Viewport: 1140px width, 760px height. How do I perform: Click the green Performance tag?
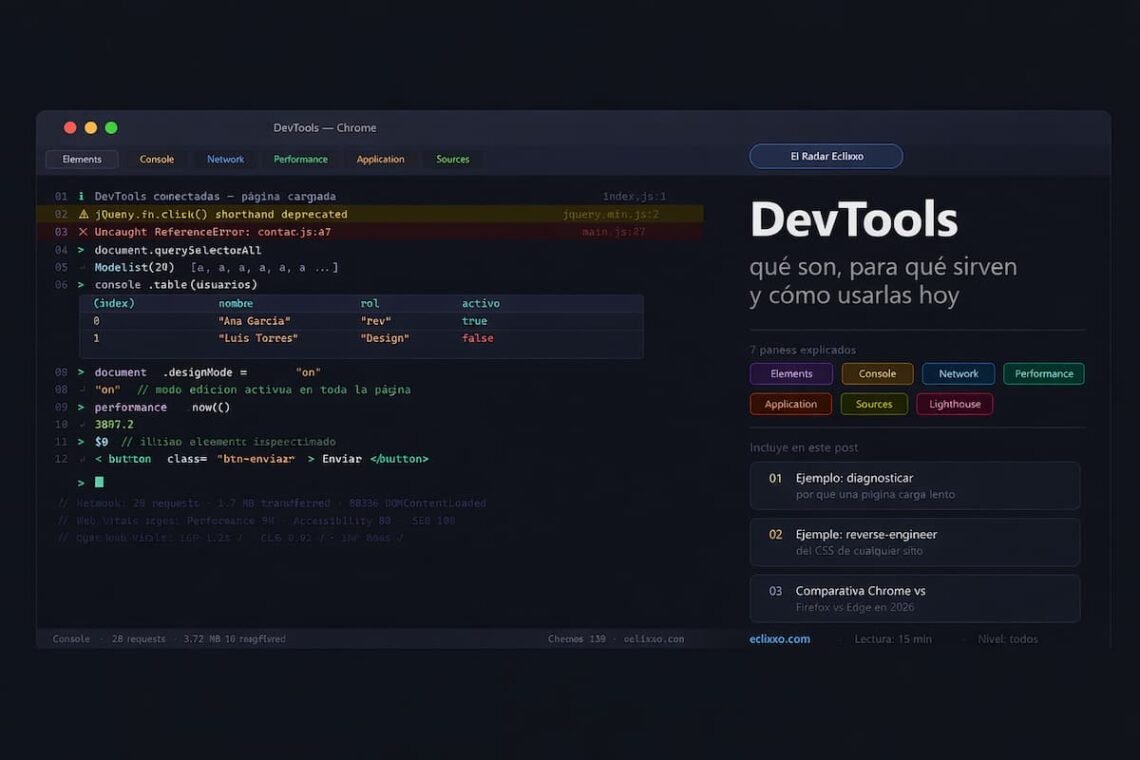point(1043,374)
